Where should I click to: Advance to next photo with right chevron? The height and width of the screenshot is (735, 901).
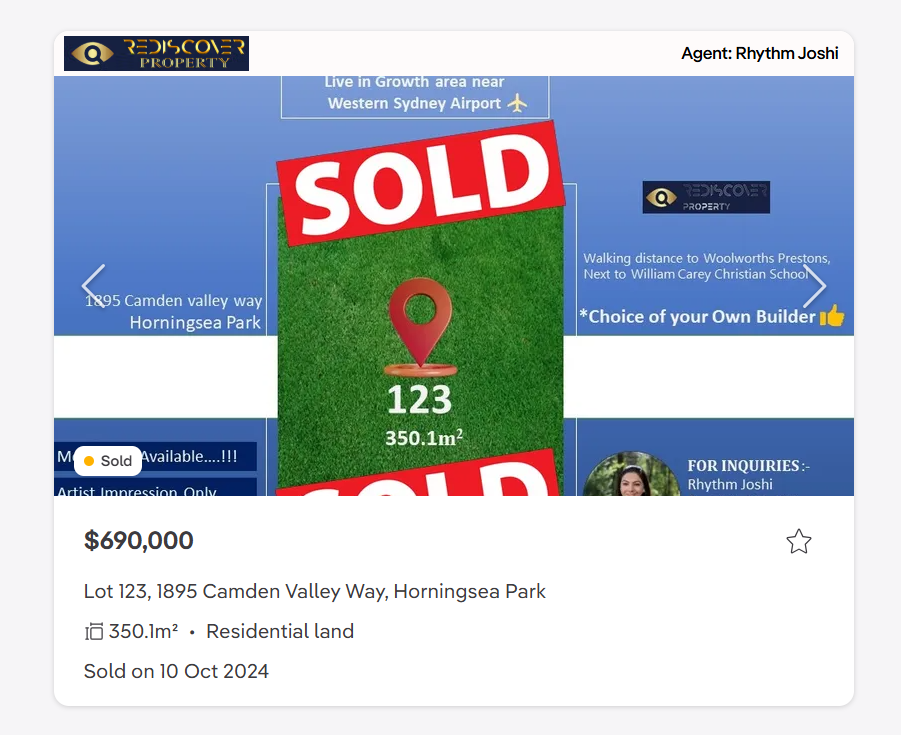point(814,286)
